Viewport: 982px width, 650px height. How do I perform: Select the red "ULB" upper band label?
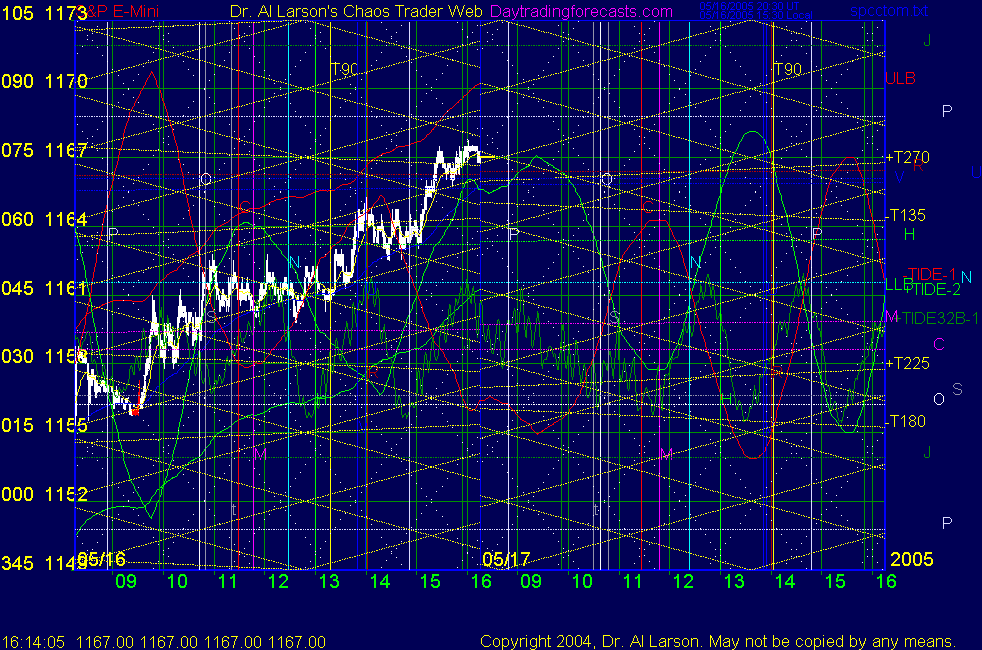pyautogui.click(x=901, y=78)
